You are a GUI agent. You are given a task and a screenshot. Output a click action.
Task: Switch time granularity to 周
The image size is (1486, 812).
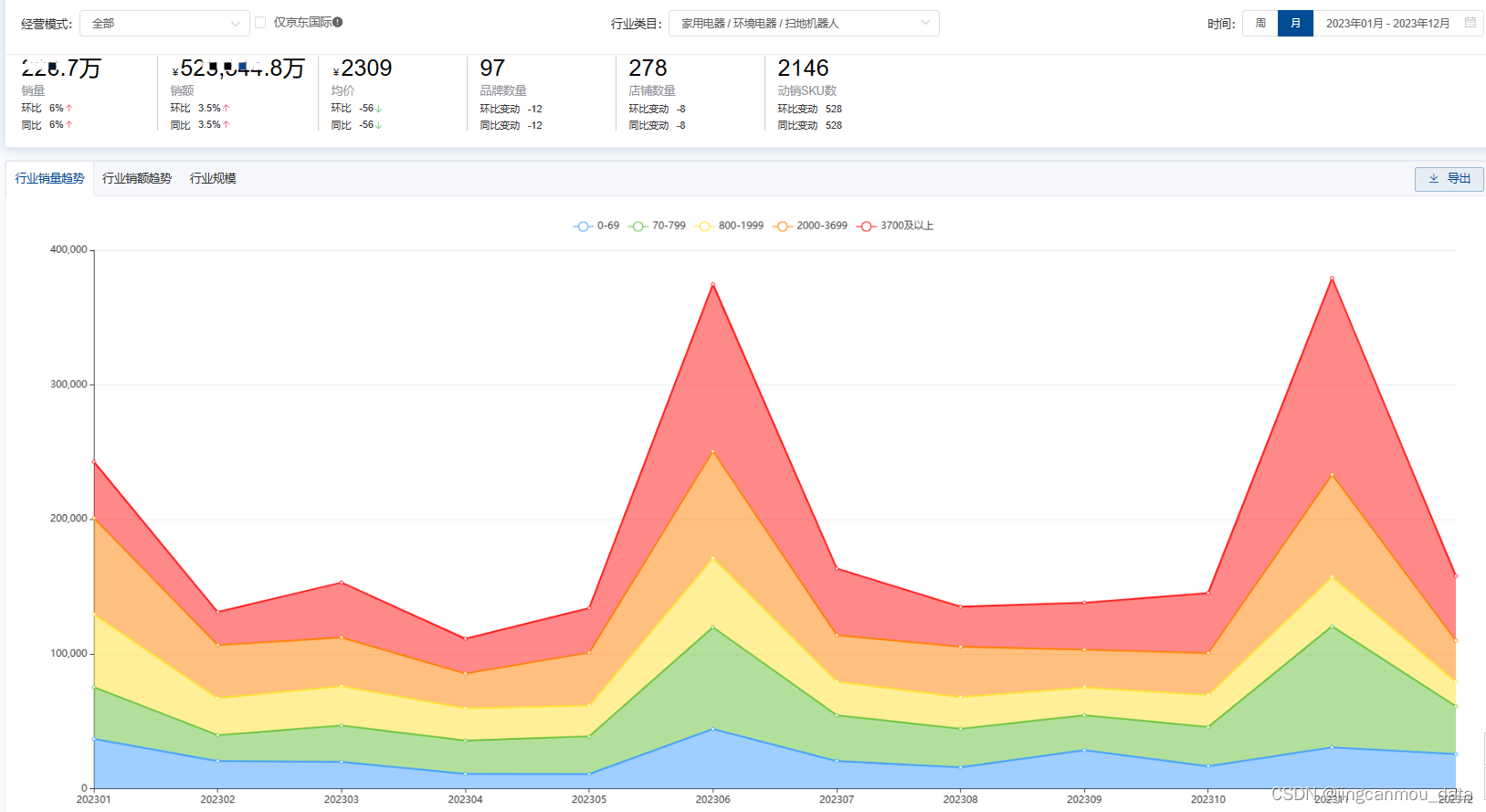pyautogui.click(x=1260, y=23)
